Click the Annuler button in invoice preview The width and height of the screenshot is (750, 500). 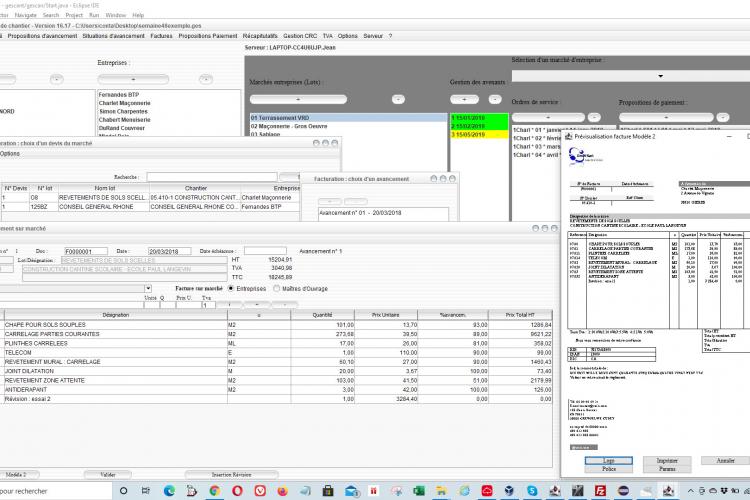[725, 460]
